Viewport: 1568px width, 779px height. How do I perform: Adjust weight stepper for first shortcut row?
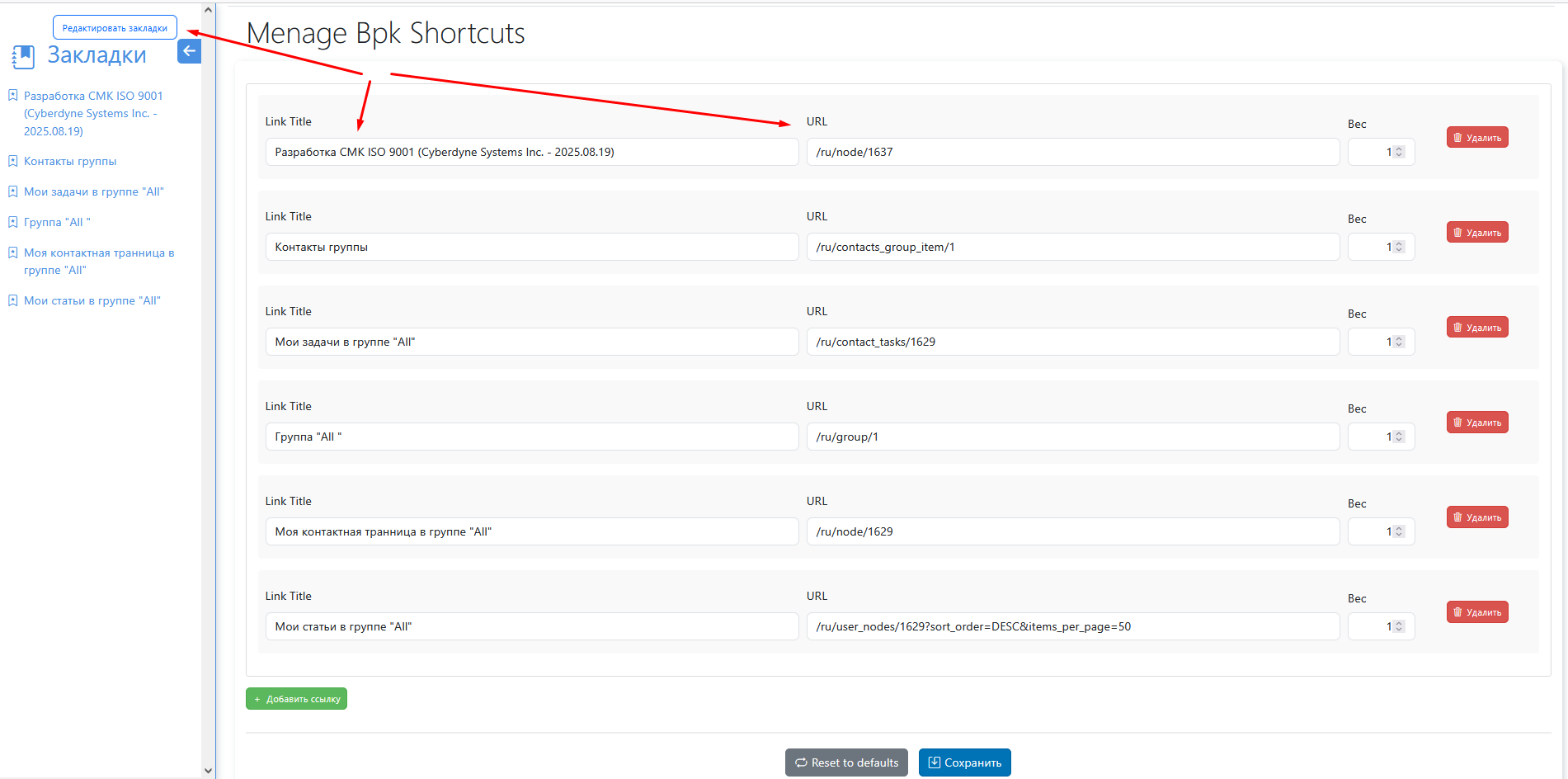pos(1398,152)
